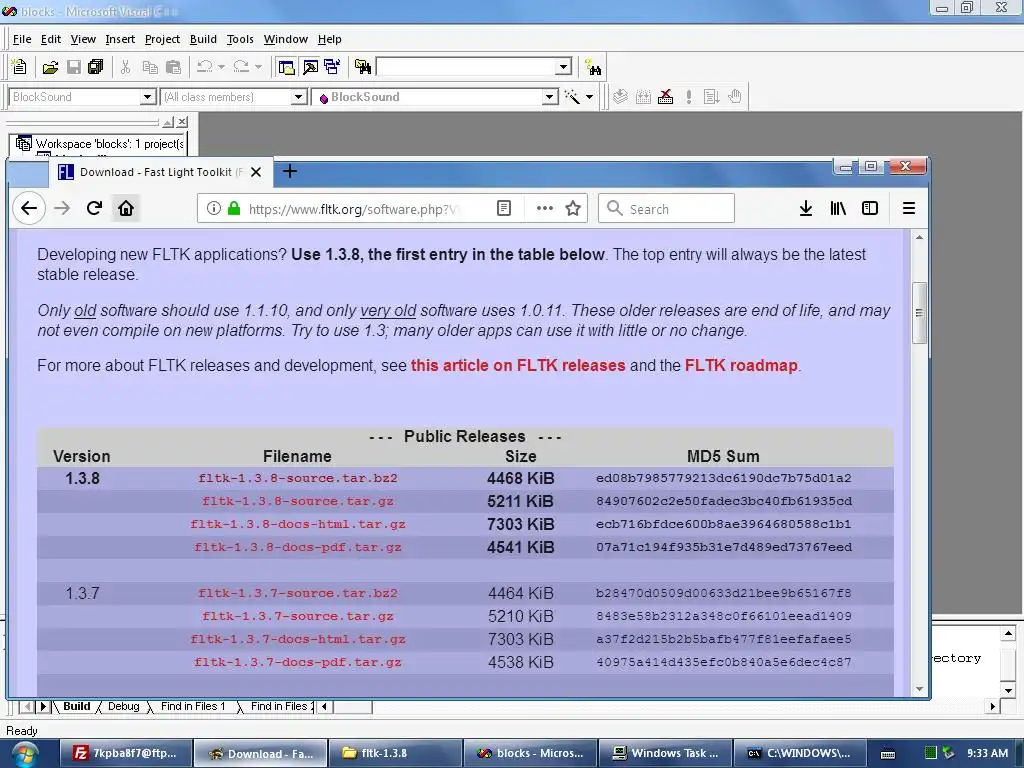The height and width of the screenshot is (768, 1024).
Task: Click the Compile icon on build toolbar
Action: pyautogui.click(x=620, y=97)
